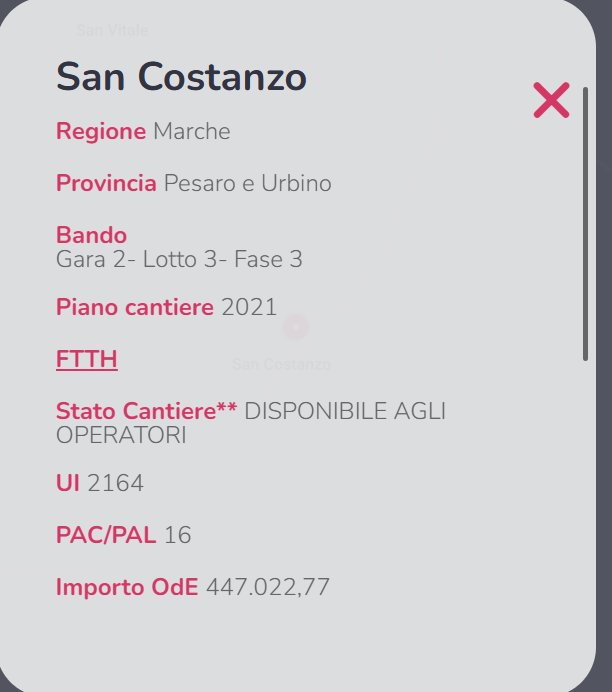Click the amount 447.022,77

267,587
